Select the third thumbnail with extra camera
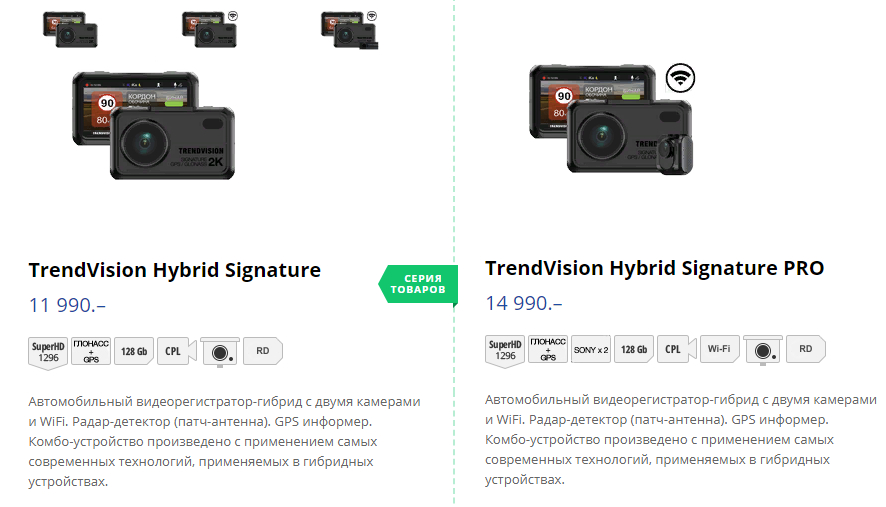 [x=350, y=30]
